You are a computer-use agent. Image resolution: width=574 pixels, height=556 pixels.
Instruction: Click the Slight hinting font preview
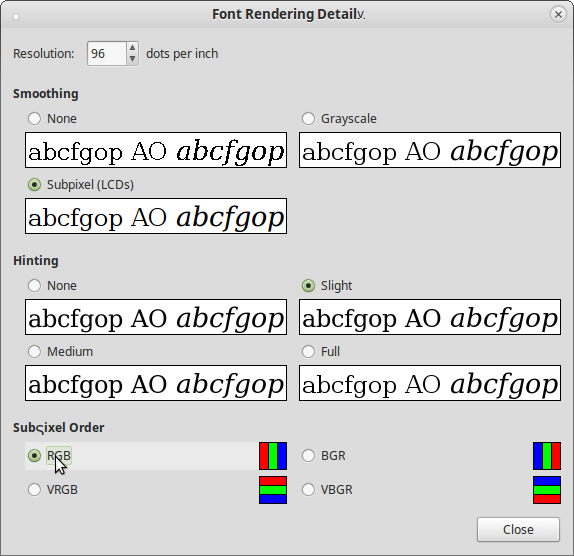tap(430, 317)
